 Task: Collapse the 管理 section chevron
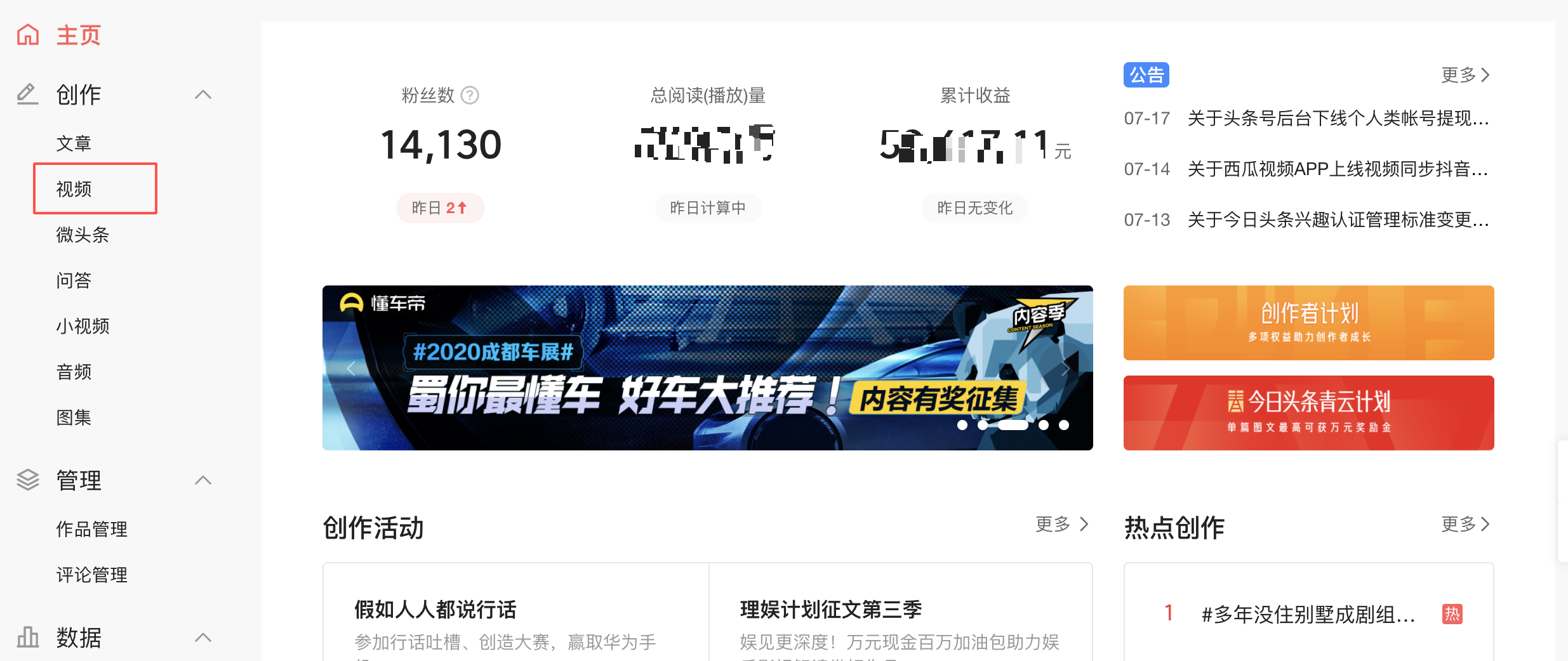point(203,480)
